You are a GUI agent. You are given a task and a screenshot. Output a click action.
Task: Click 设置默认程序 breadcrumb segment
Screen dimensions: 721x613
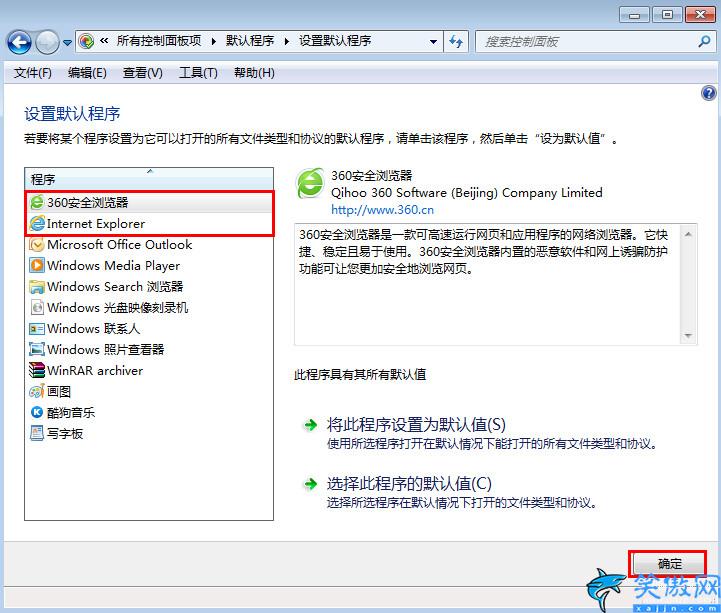tap(335, 41)
